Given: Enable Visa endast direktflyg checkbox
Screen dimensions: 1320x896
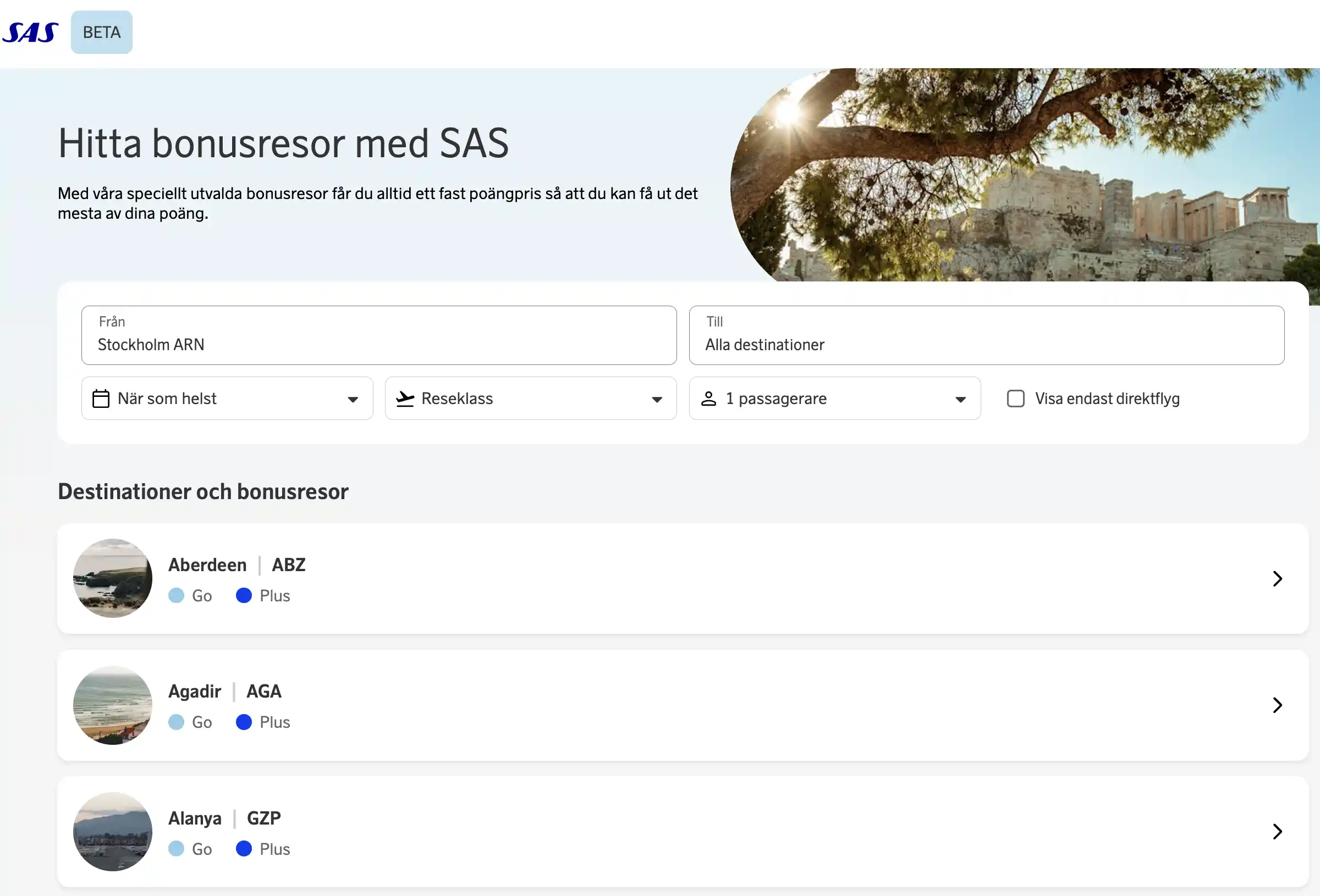Looking at the screenshot, I should pyautogui.click(x=1015, y=399).
